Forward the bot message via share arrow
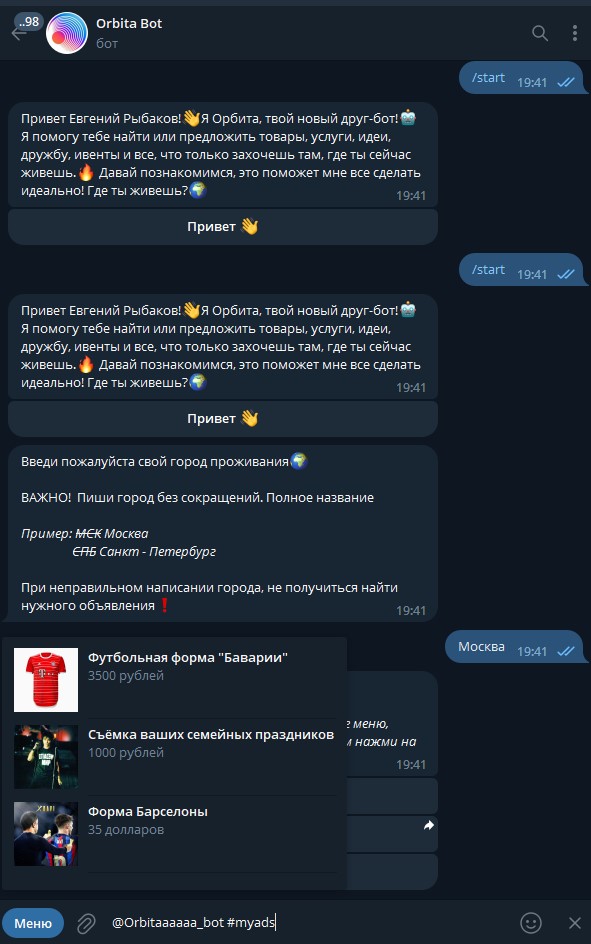Viewport: 591px width, 944px height. click(429, 825)
